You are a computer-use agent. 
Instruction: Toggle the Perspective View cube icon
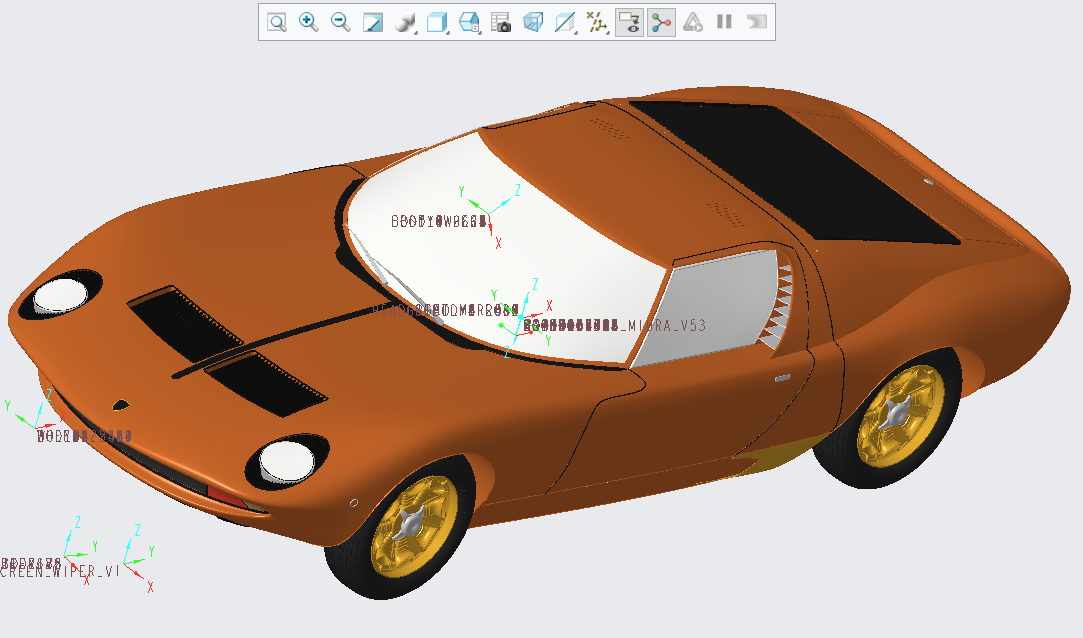click(533, 22)
